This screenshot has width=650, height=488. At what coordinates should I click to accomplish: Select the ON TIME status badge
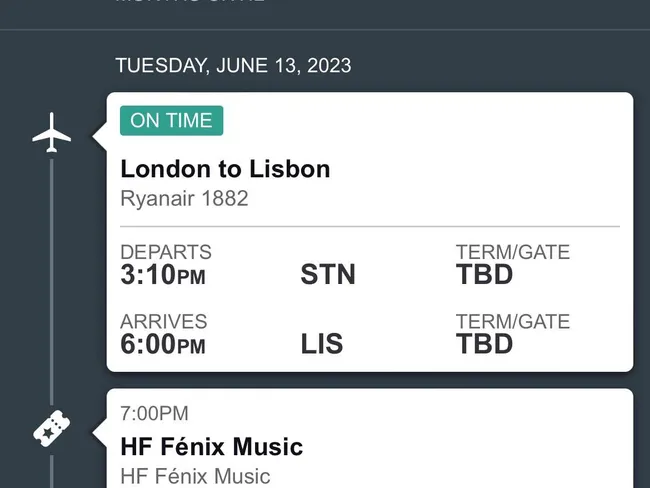[x=172, y=121]
